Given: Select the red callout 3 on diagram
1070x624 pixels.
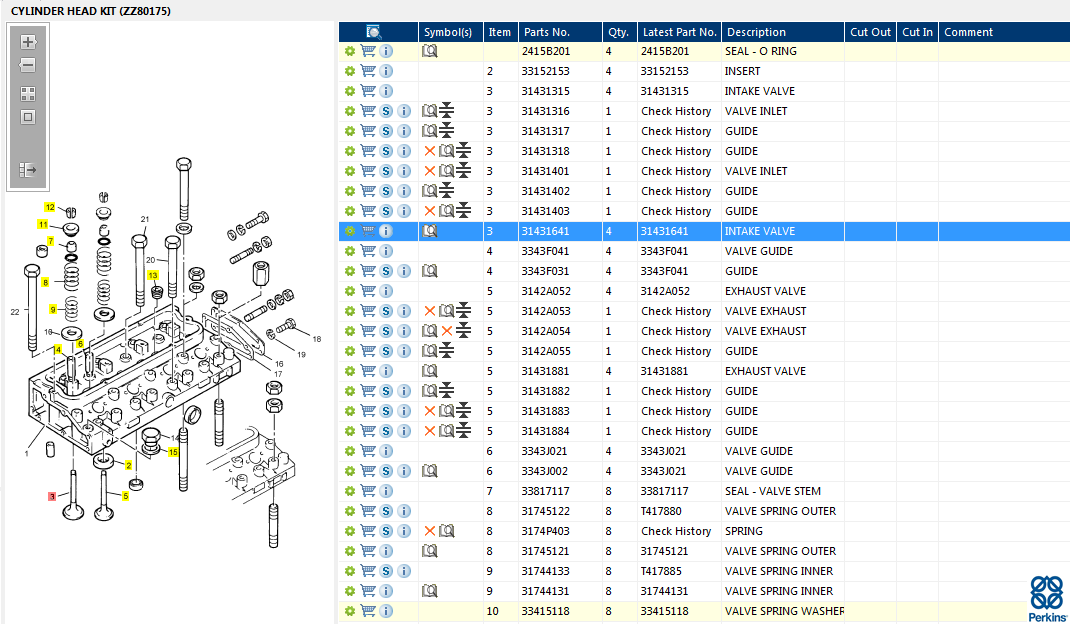Looking at the screenshot, I should [52, 496].
